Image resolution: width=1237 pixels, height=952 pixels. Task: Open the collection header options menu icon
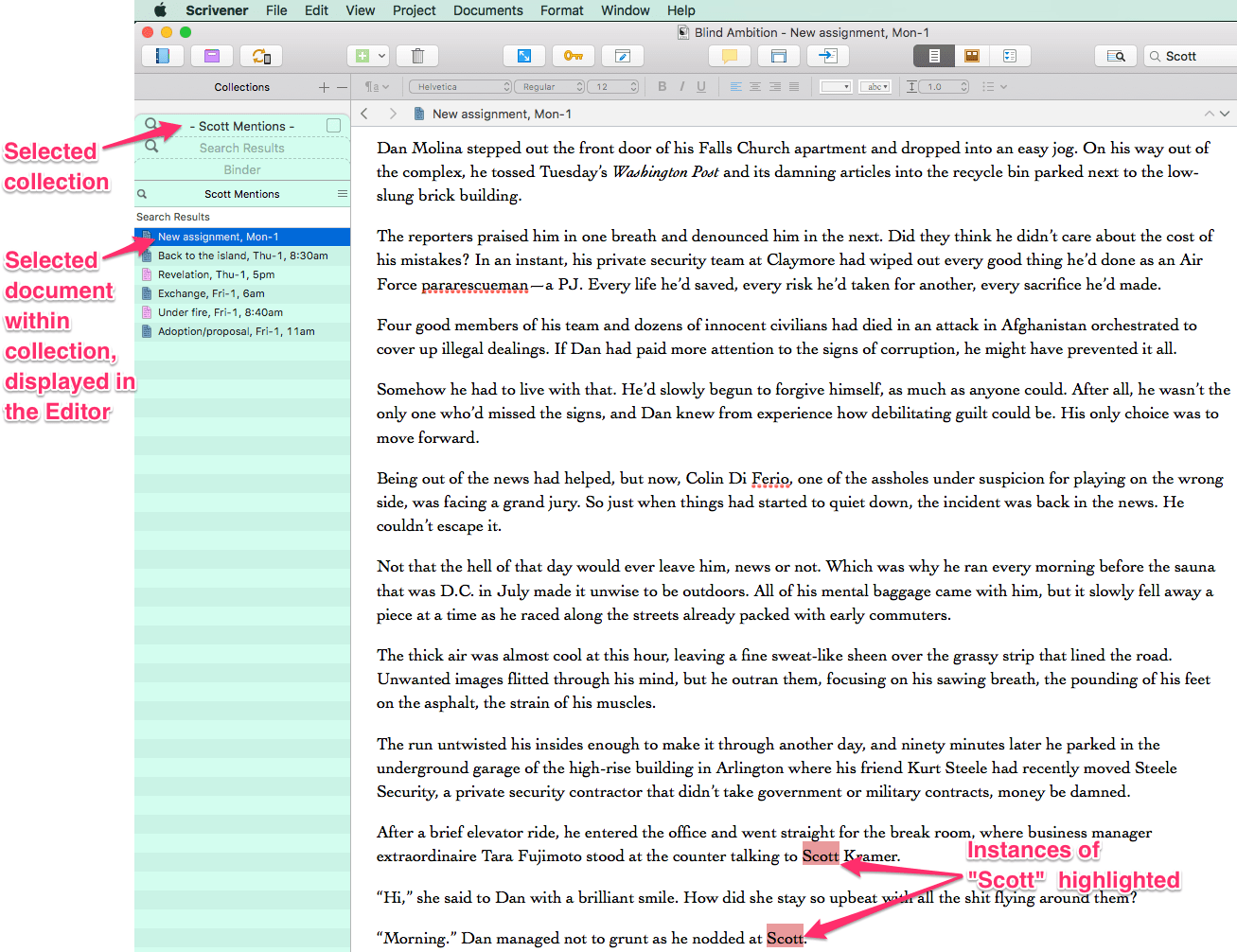343,193
